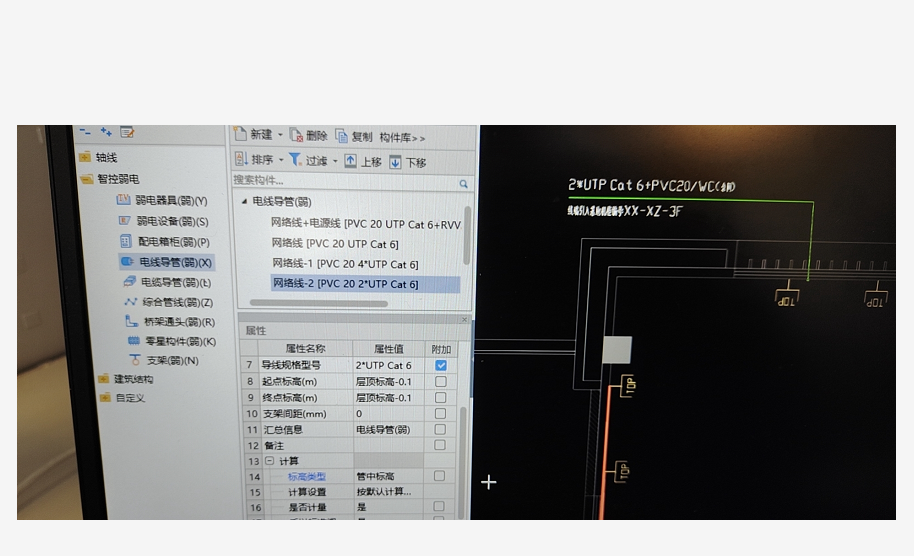
Task: Collapse the 电线导管(弱) component list group
Action: tap(244, 201)
